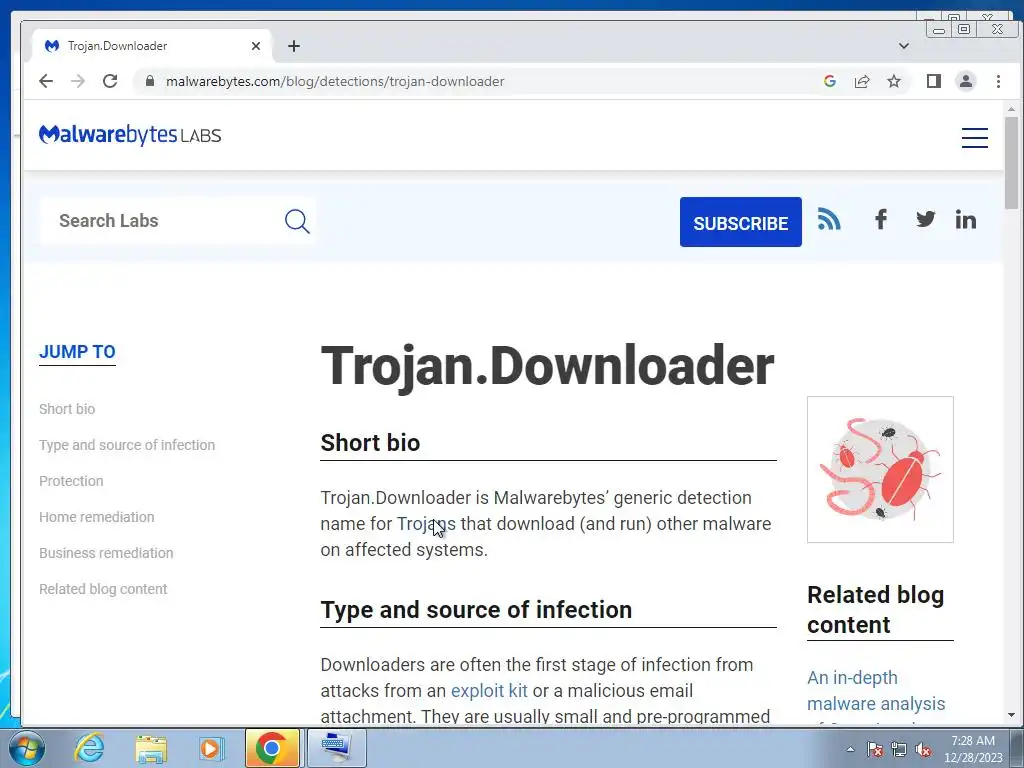The image size is (1024, 768).
Task: Open the network status tray icon
Action: pyautogui.click(x=899, y=749)
